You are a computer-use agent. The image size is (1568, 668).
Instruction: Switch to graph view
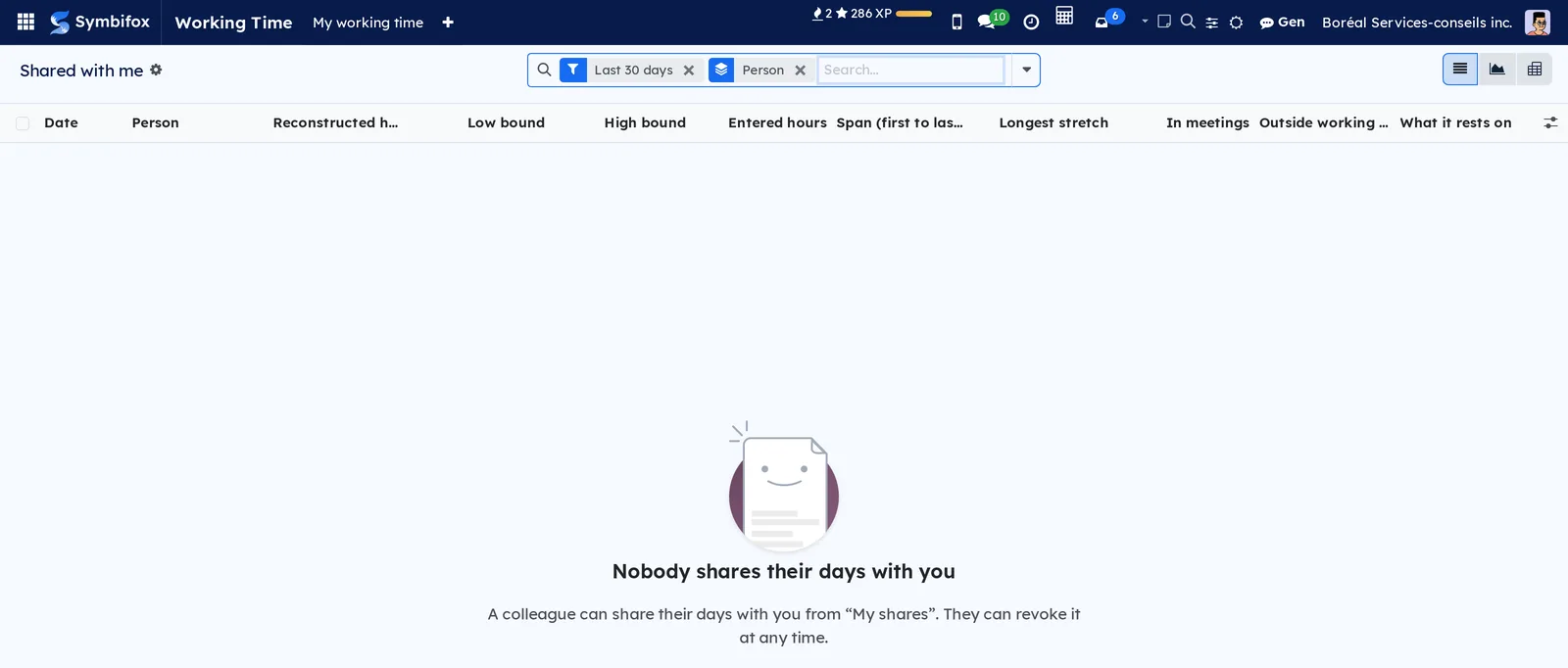pos(1497,69)
